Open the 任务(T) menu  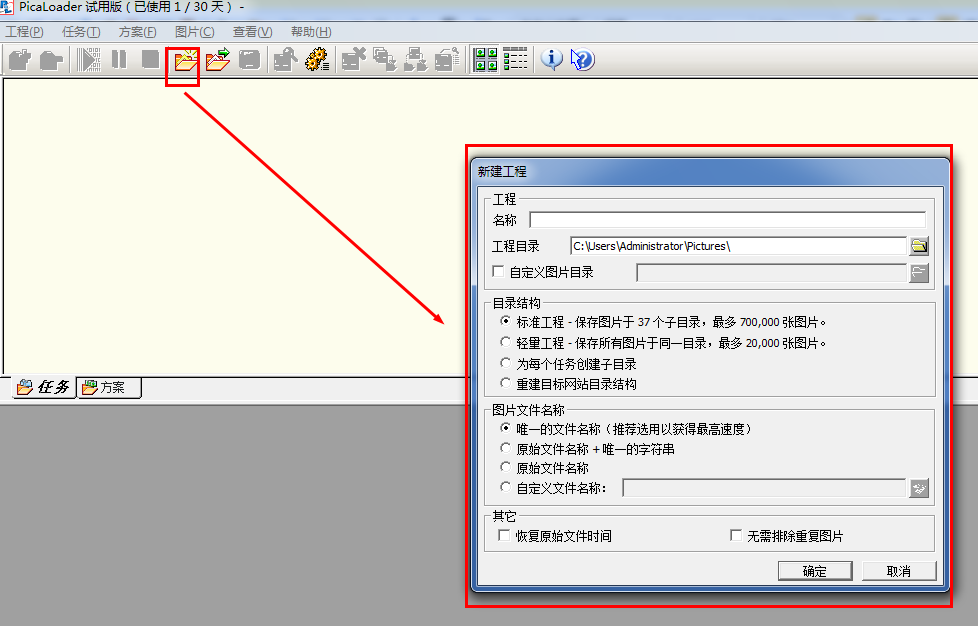click(81, 32)
